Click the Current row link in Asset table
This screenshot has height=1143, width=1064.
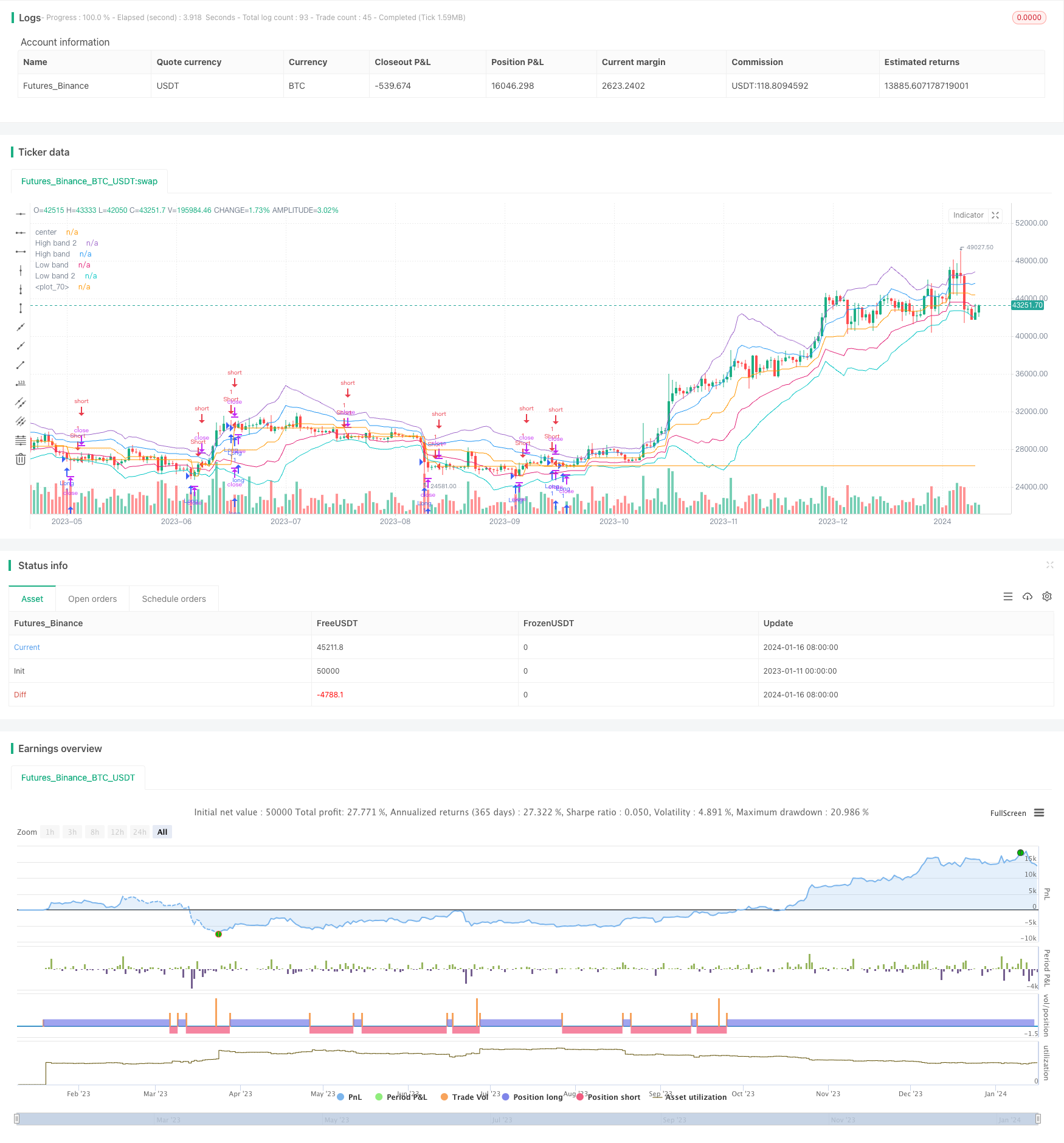27,647
